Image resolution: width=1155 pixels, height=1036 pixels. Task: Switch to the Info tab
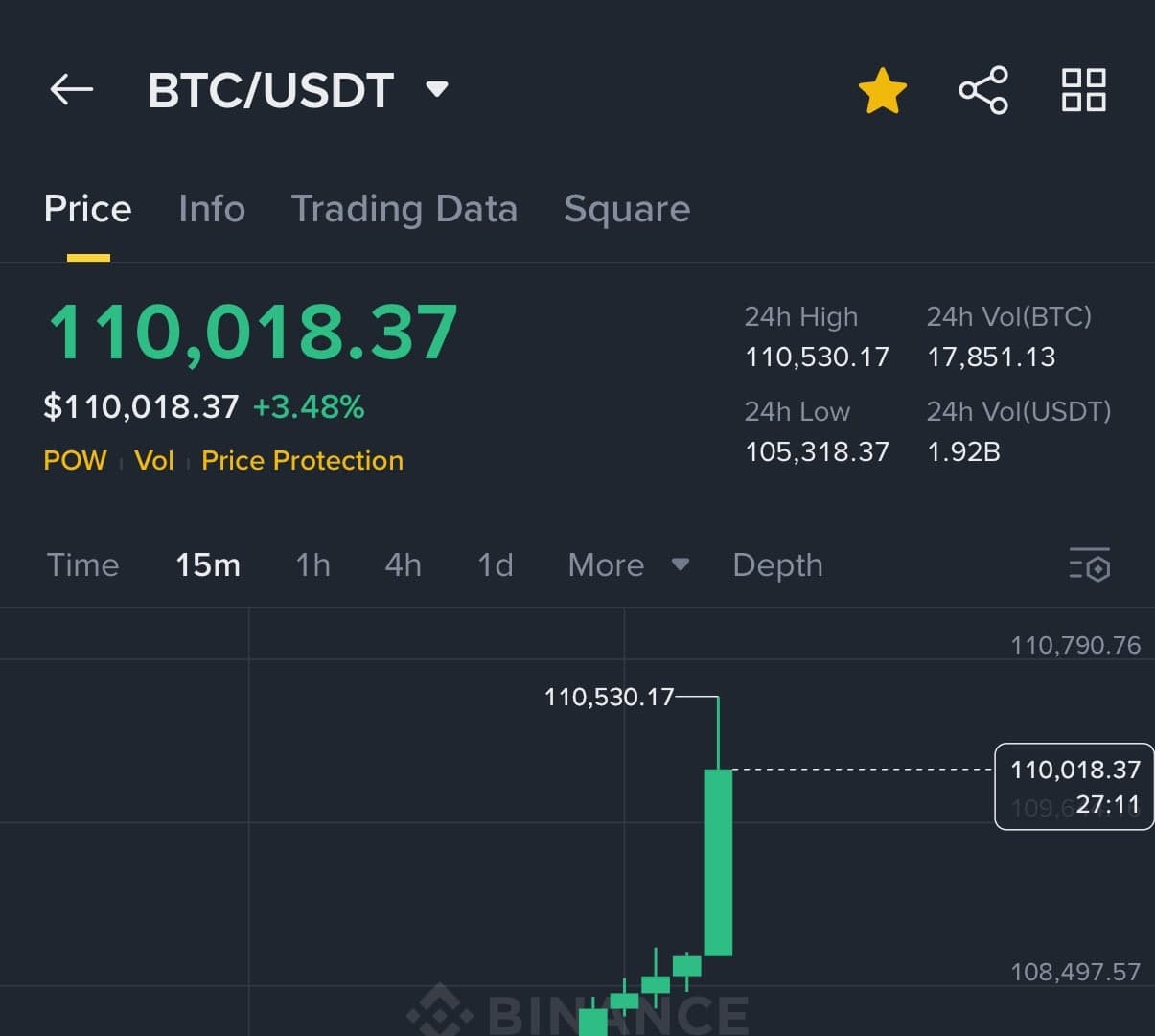pyautogui.click(x=212, y=209)
